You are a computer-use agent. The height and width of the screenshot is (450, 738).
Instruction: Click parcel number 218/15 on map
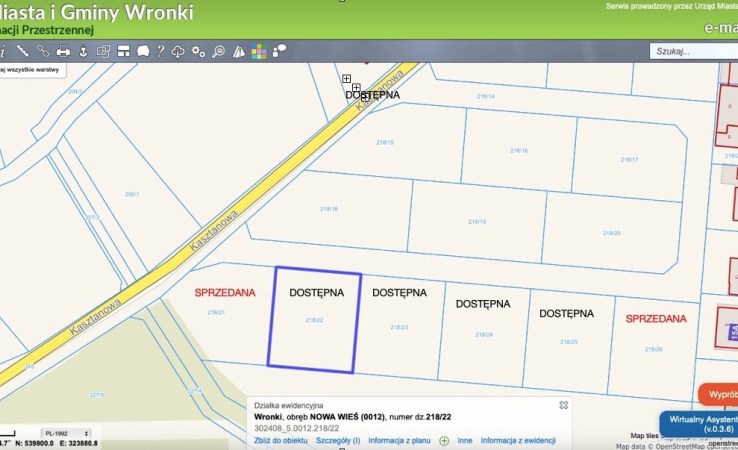pos(385,142)
